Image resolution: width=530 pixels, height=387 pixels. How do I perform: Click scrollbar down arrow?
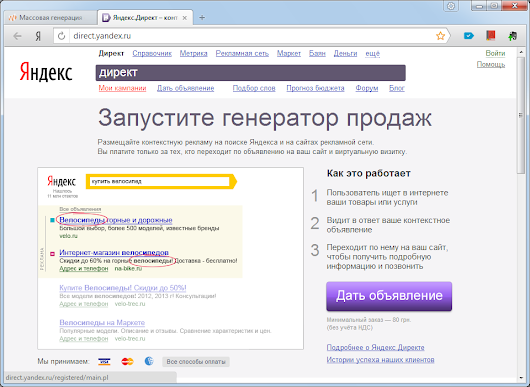(521, 378)
